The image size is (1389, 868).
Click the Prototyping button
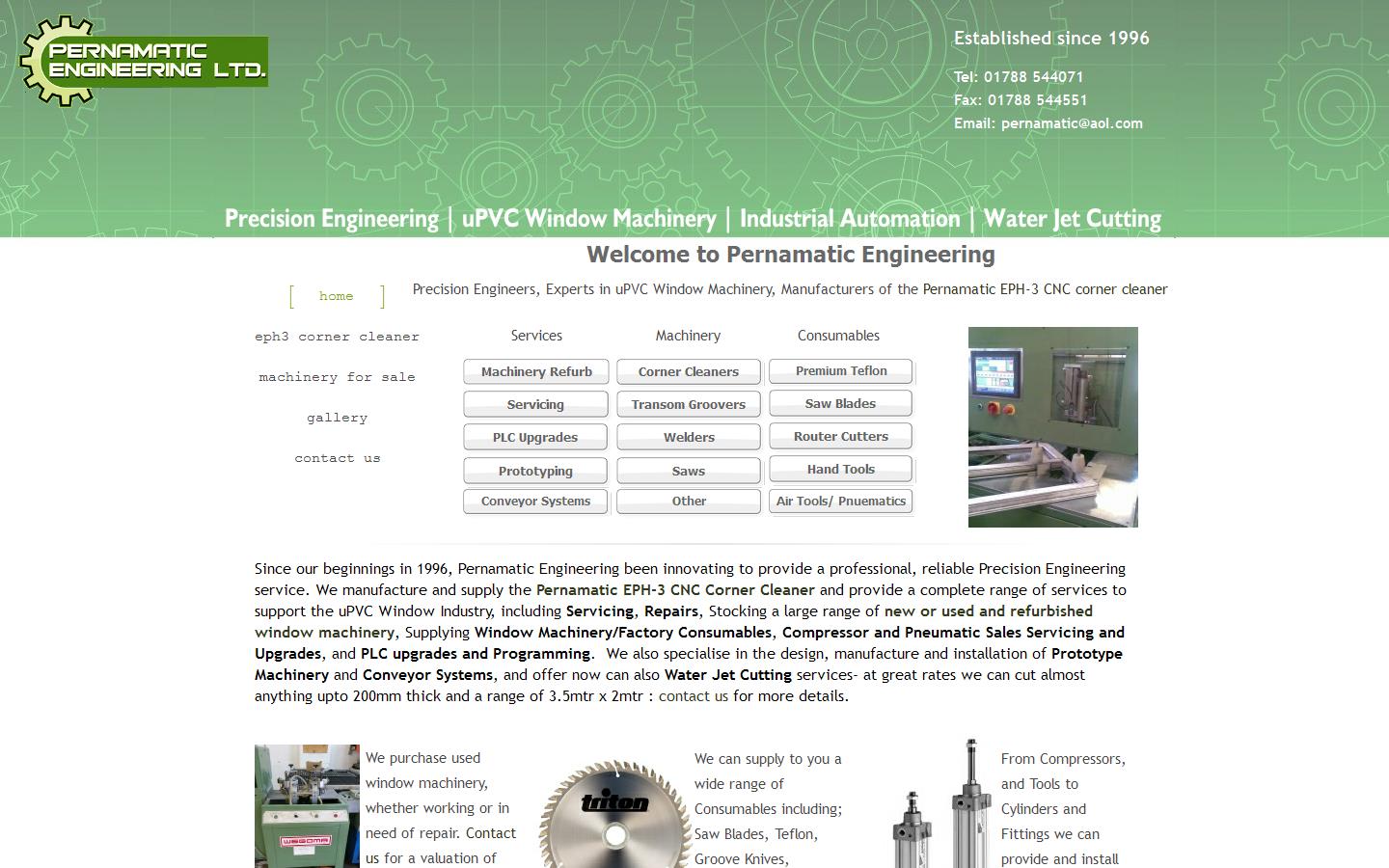535,471
